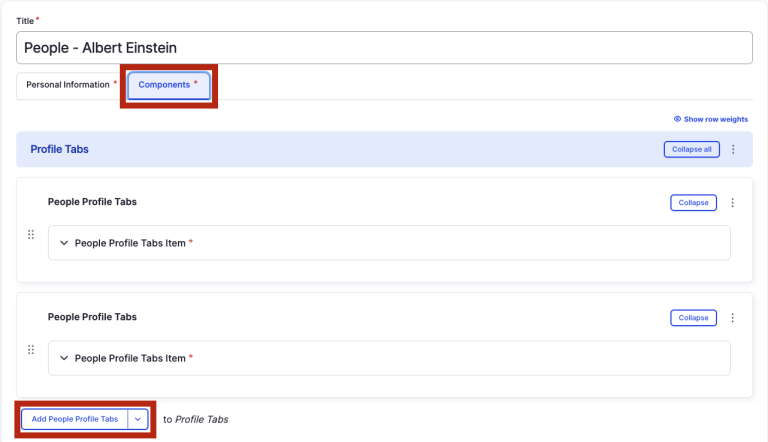Click into the Title input field
Image resolution: width=768 pixels, height=442 pixels.
coord(384,48)
